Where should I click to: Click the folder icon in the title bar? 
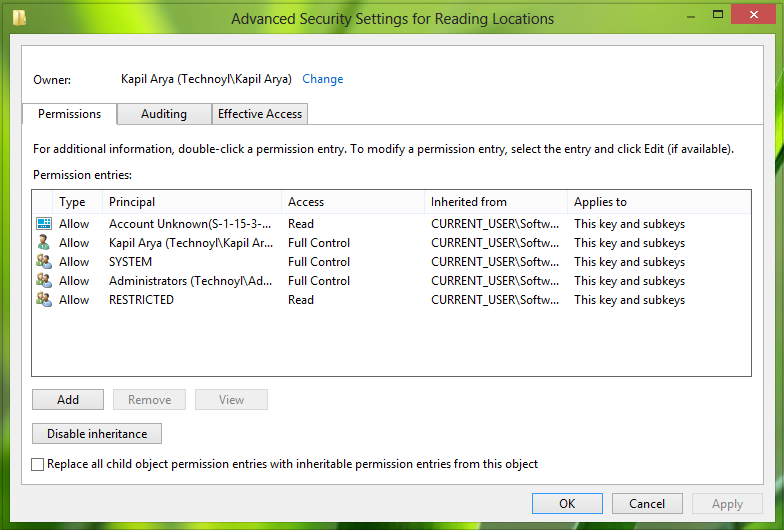(20, 18)
